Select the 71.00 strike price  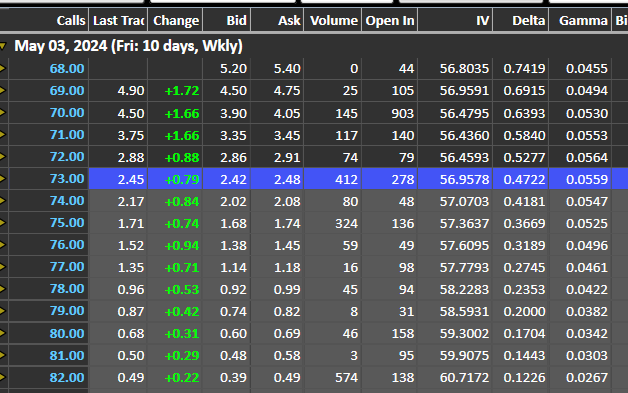tap(67, 135)
